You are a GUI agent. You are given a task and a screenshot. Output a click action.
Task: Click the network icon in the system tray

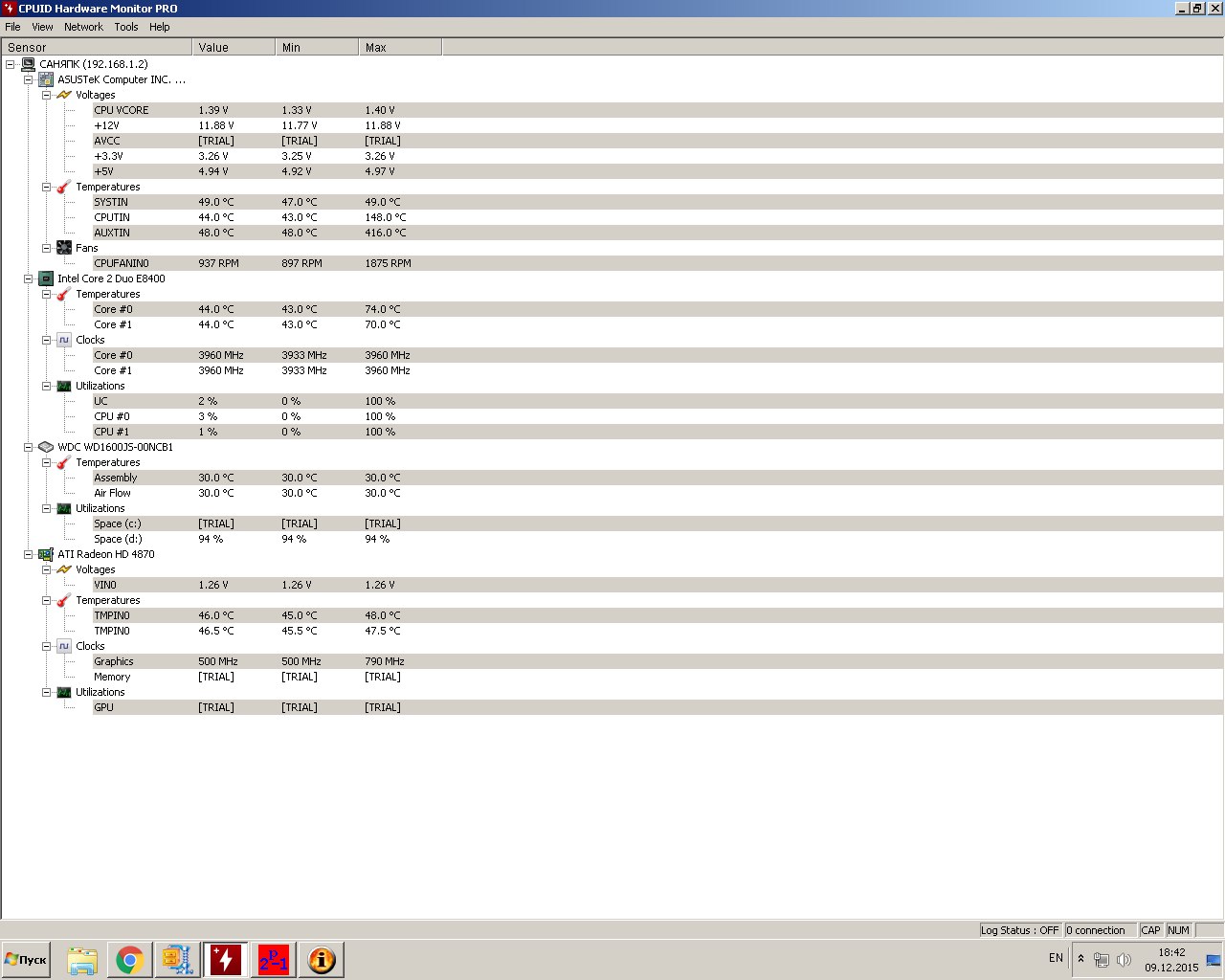tap(1102, 960)
